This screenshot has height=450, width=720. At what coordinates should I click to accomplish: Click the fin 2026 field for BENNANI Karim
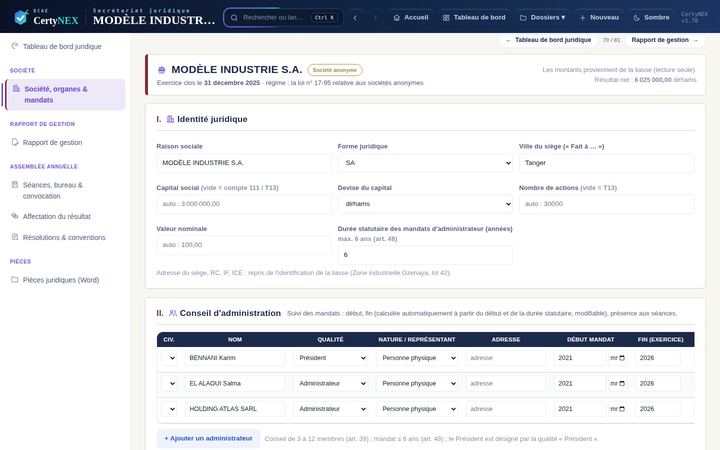[658, 358]
